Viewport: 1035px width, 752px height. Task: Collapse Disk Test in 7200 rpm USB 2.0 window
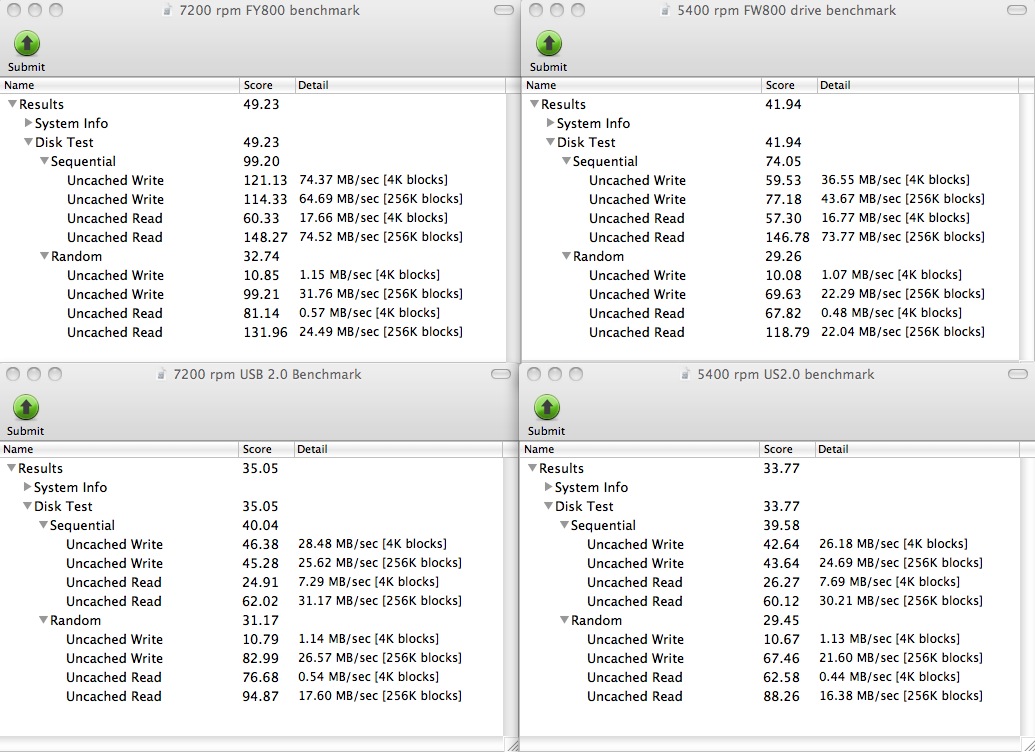tap(27, 506)
